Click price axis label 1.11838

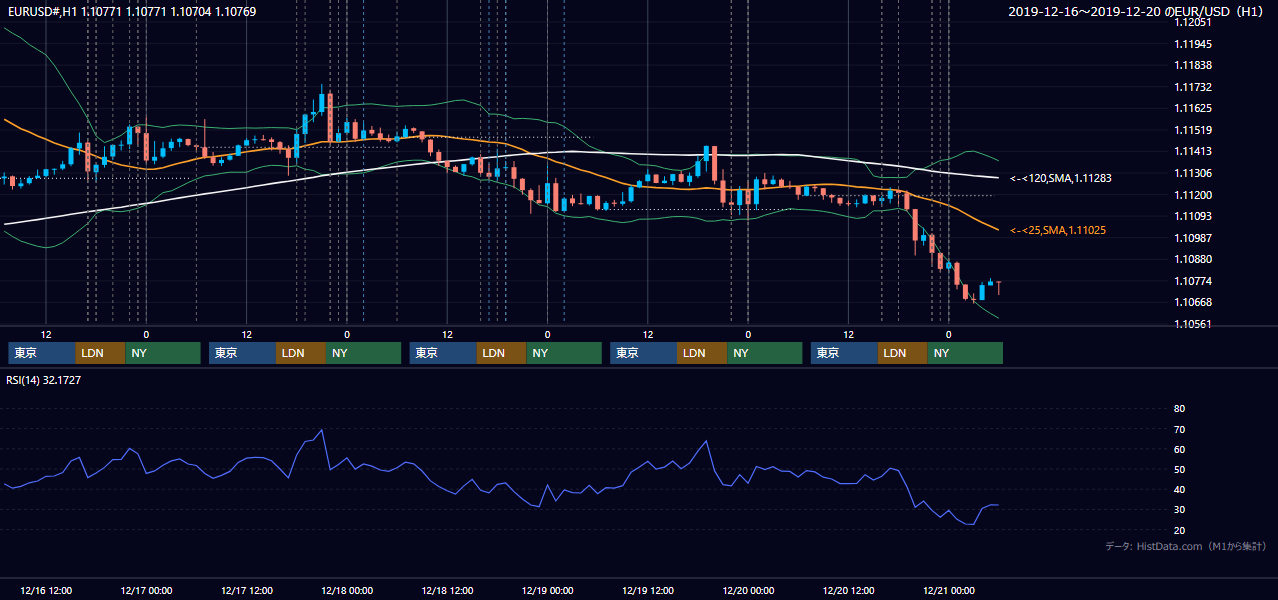1193,65
